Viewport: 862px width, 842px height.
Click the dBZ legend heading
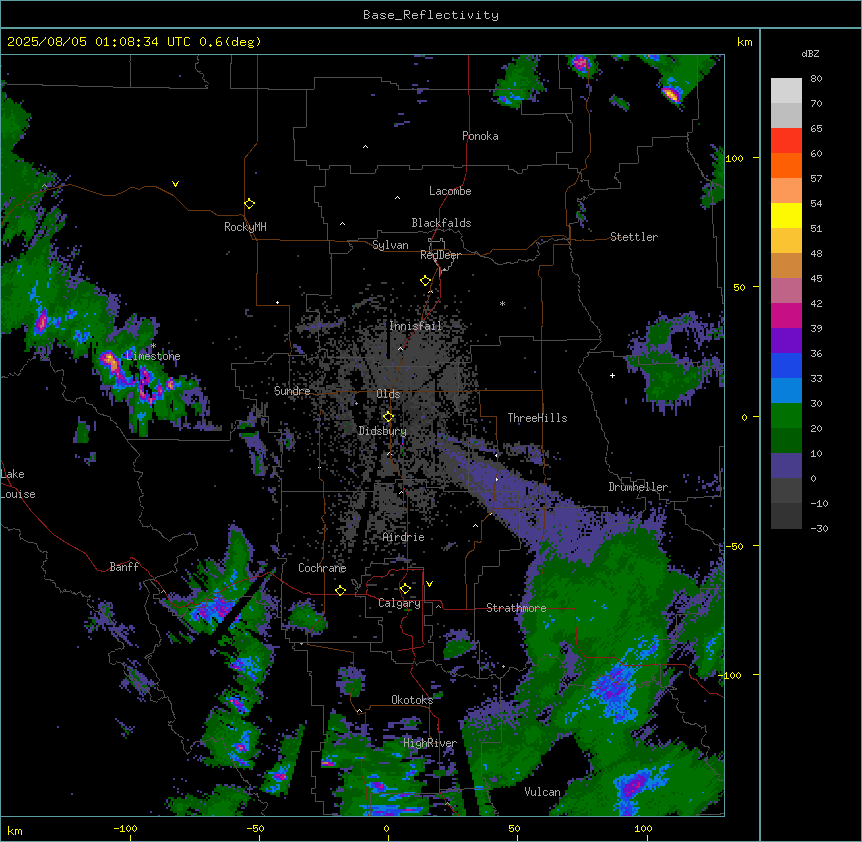[810, 53]
